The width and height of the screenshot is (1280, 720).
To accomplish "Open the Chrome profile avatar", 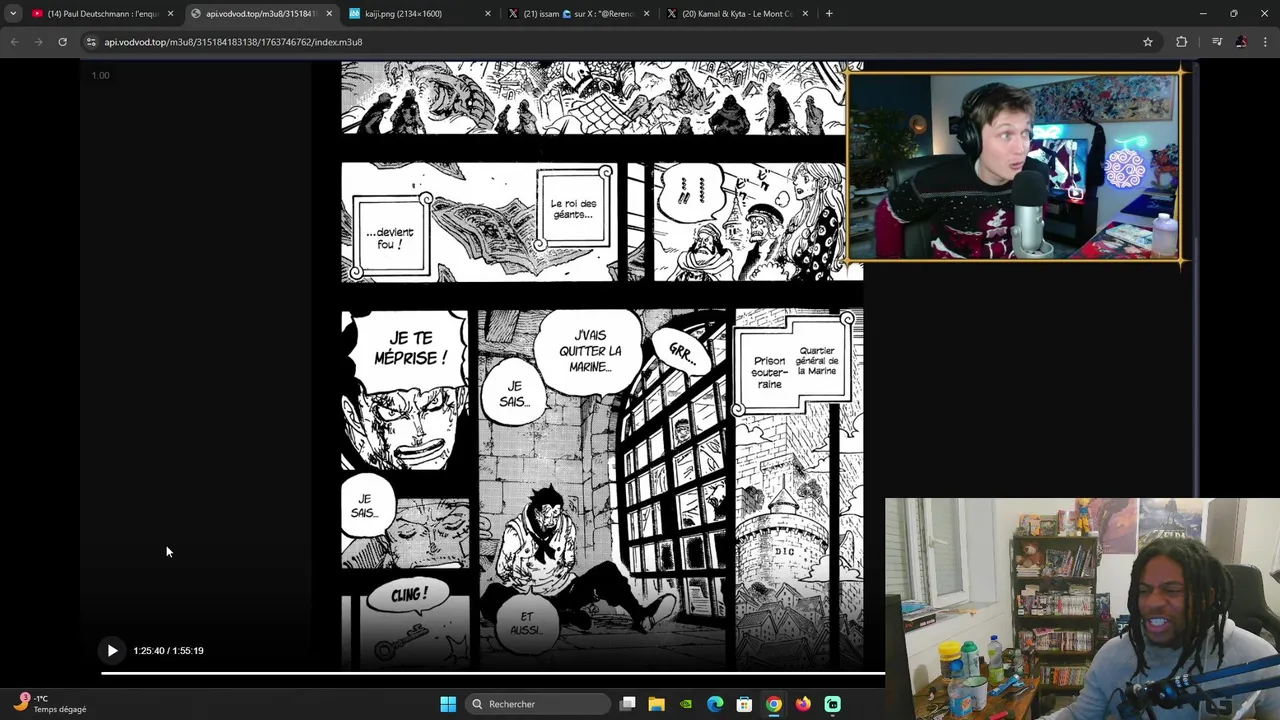I will click(1241, 42).
